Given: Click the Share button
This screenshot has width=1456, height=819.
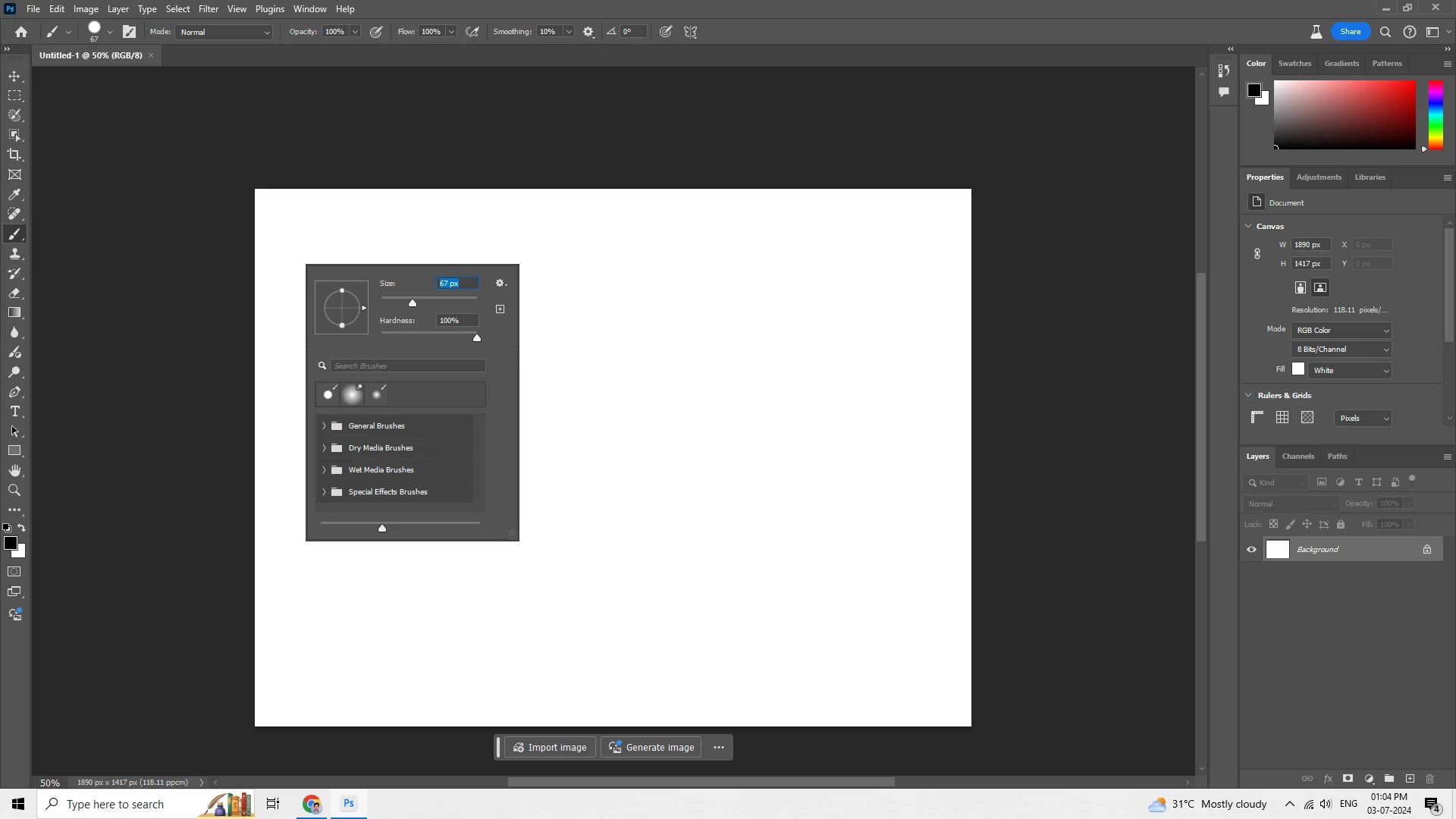Looking at the screenshot, I should [1350, 31].
